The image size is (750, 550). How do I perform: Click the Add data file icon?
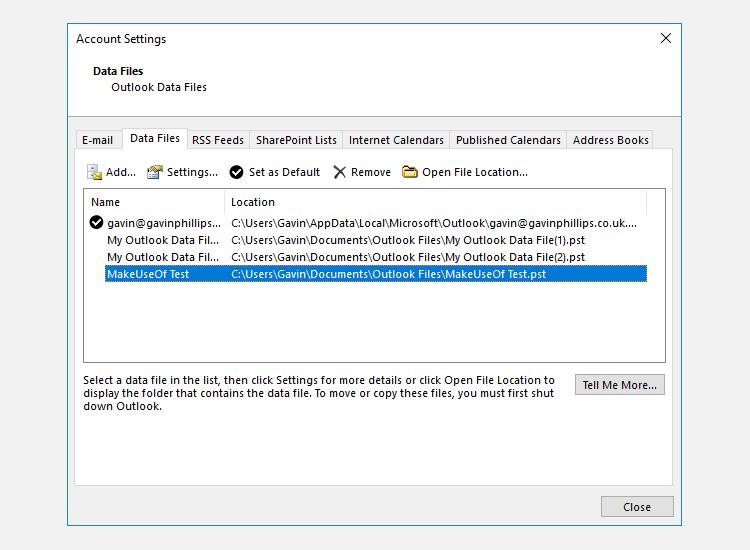point(94,172)
